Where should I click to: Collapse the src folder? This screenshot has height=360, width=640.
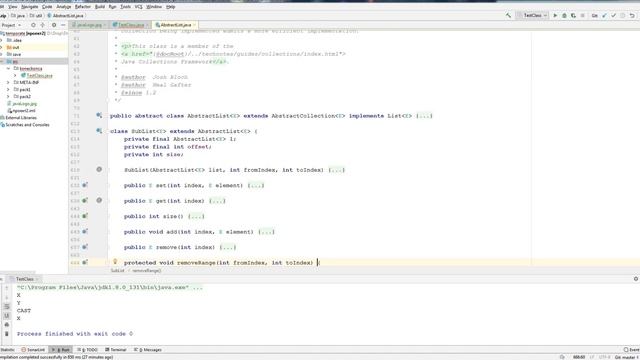pyautogui.click(x=2, y=61)
